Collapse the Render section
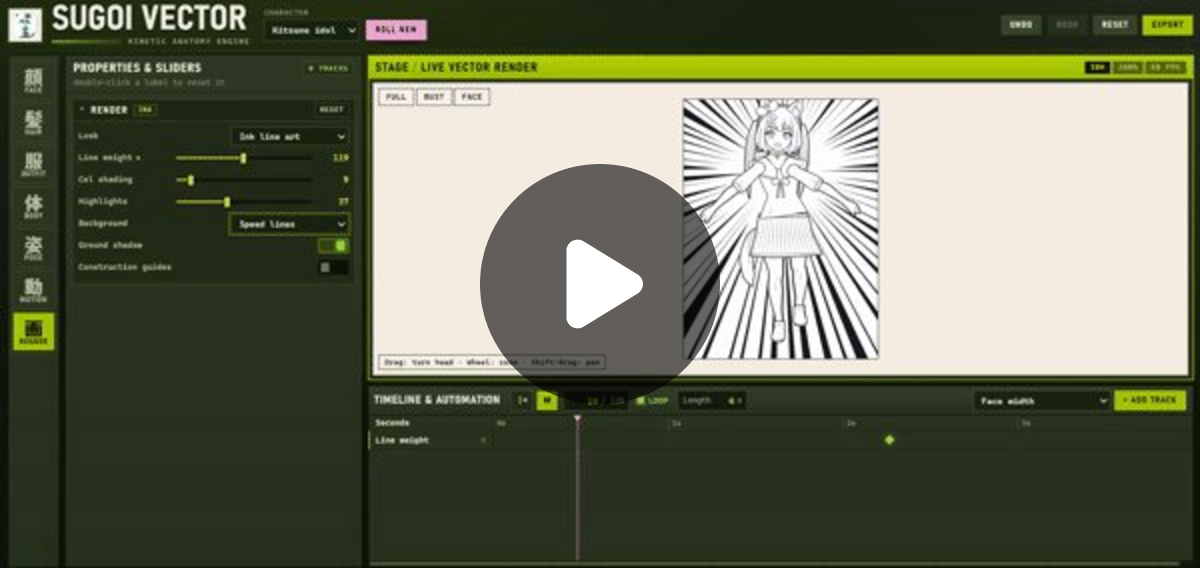The height and width of the screenshot is (568, 1200). pos(83,110)
